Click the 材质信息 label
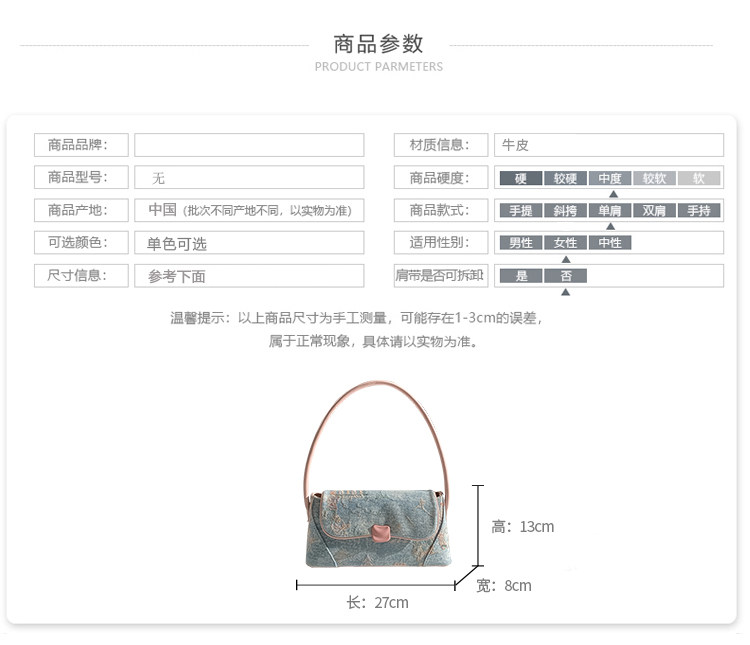 (x=439, y=145)
